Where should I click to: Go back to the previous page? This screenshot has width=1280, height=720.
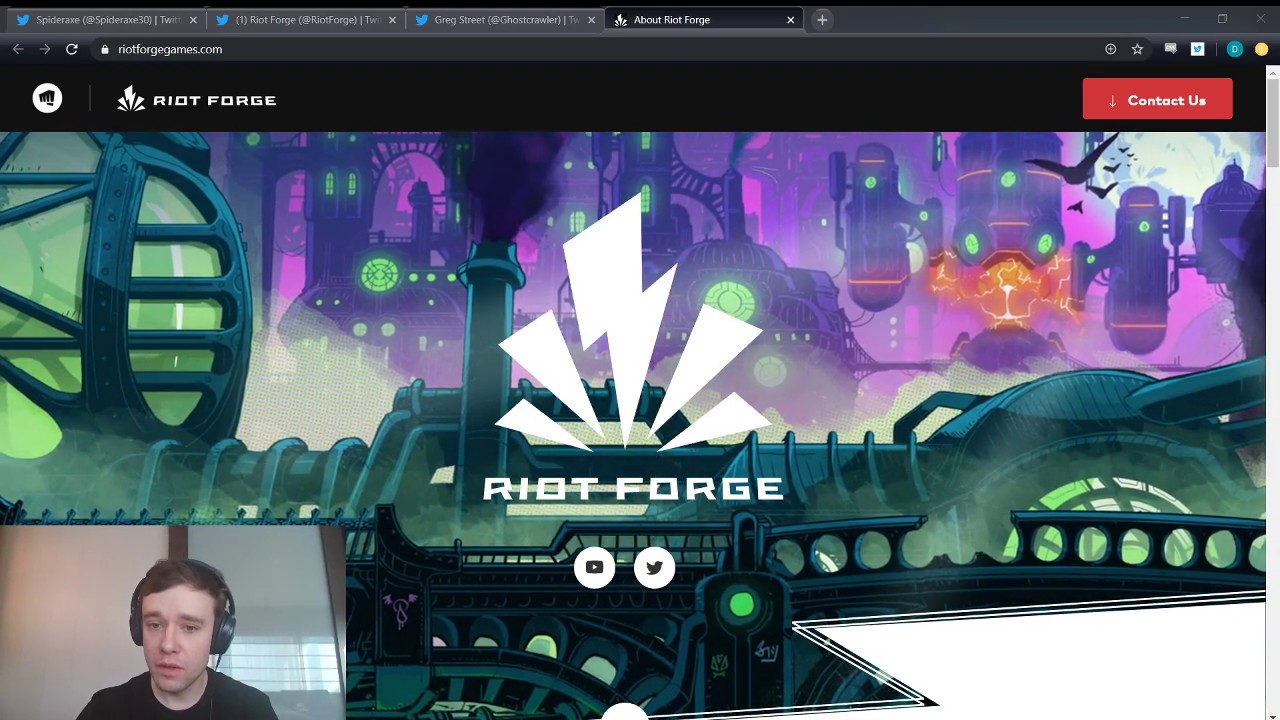[x=18, y=49]
